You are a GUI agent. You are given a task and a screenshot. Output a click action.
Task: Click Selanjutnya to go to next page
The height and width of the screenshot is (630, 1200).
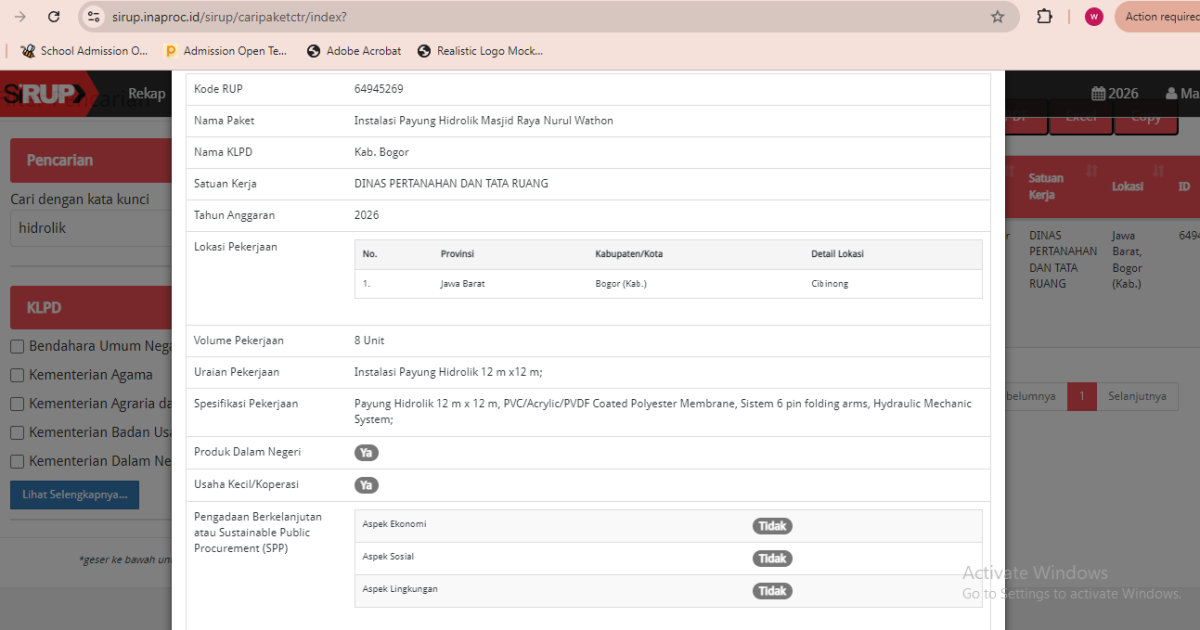1137,396
